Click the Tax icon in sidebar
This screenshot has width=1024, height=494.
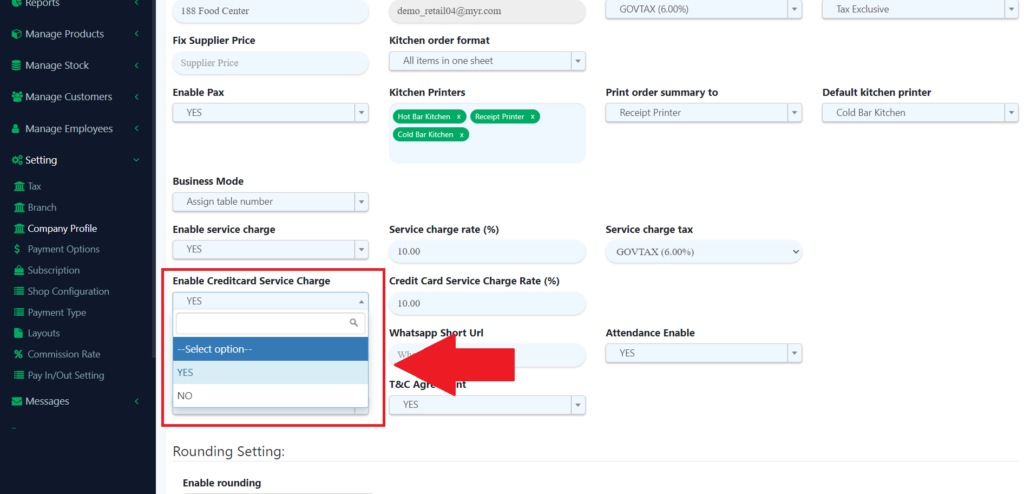(19, 187)
